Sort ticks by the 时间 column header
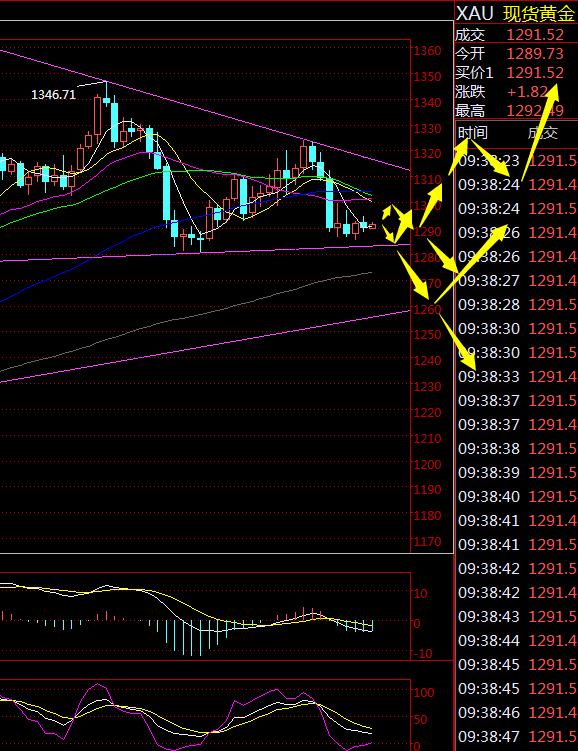The image size is (578, 751). tap(473, 133)
